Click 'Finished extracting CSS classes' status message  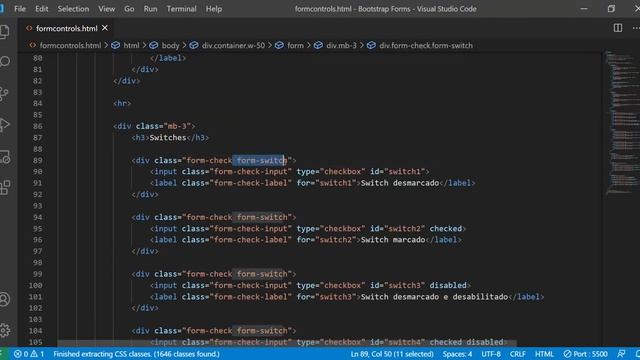(136, 354)
